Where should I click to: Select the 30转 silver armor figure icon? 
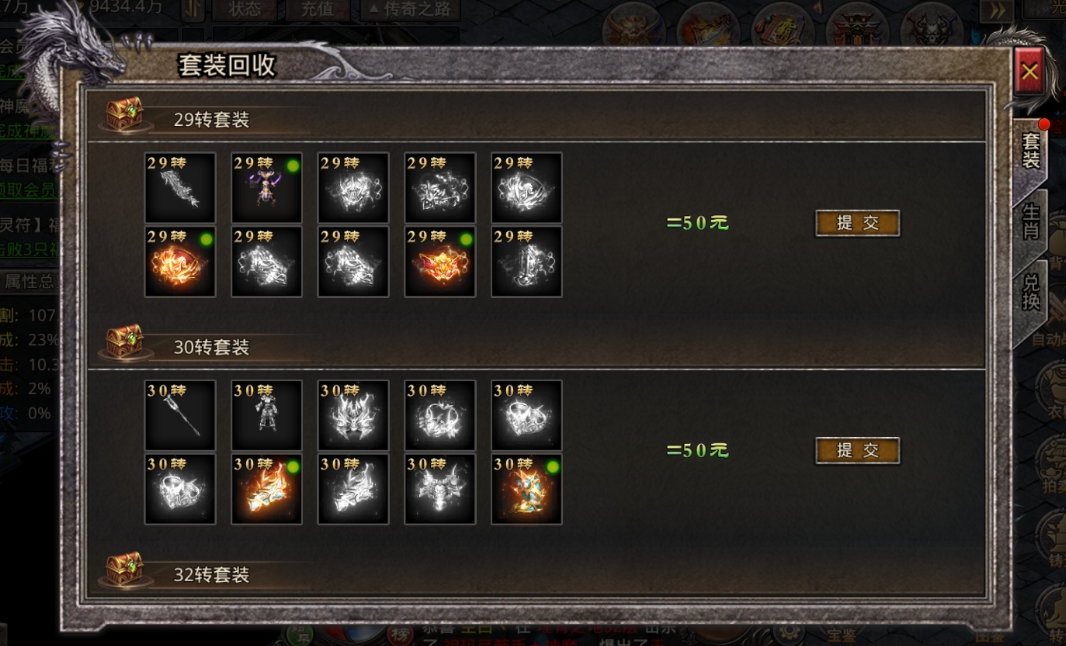pos(266,415)
